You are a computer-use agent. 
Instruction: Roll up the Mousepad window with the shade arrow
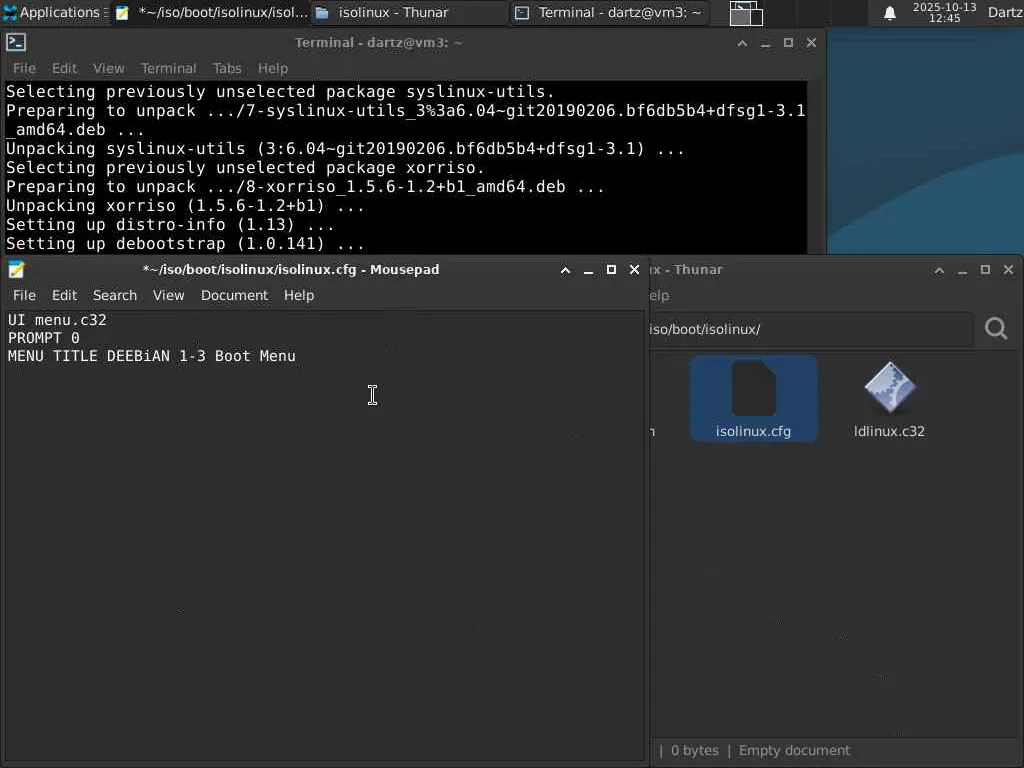tap(566, 270)
